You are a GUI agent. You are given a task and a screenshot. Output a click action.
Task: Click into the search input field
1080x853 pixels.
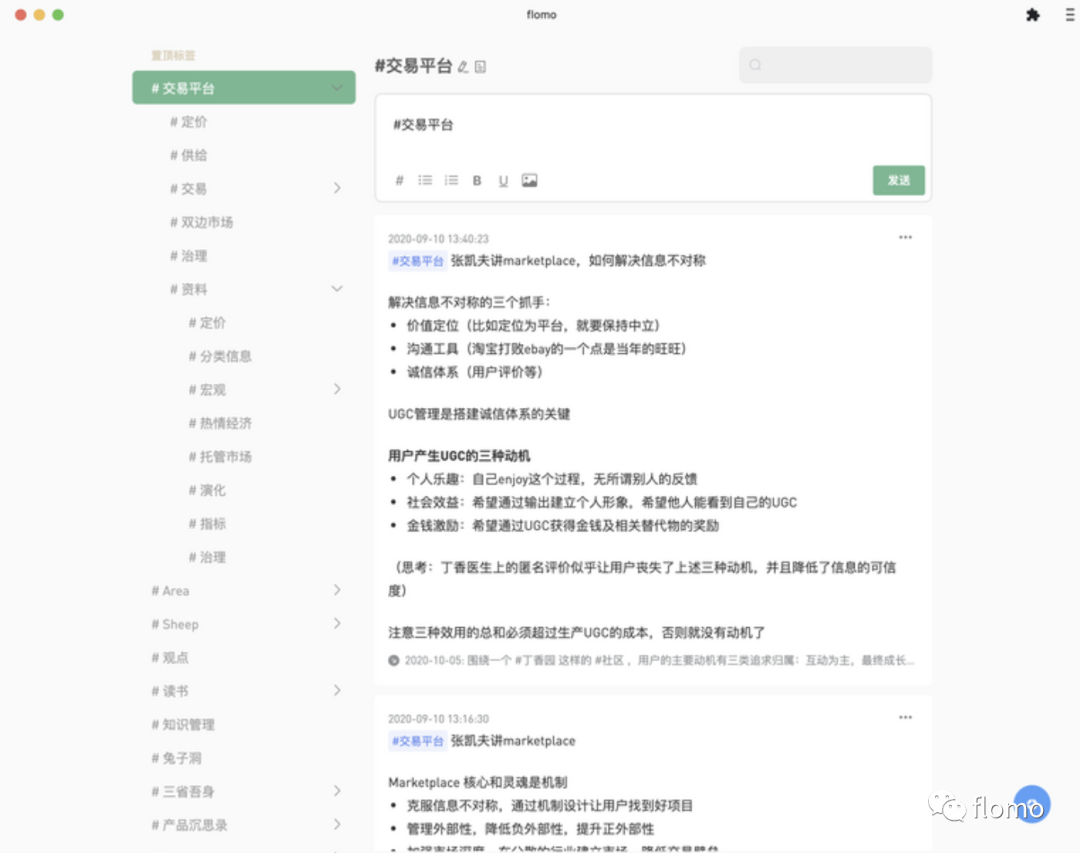pos(835,65)
